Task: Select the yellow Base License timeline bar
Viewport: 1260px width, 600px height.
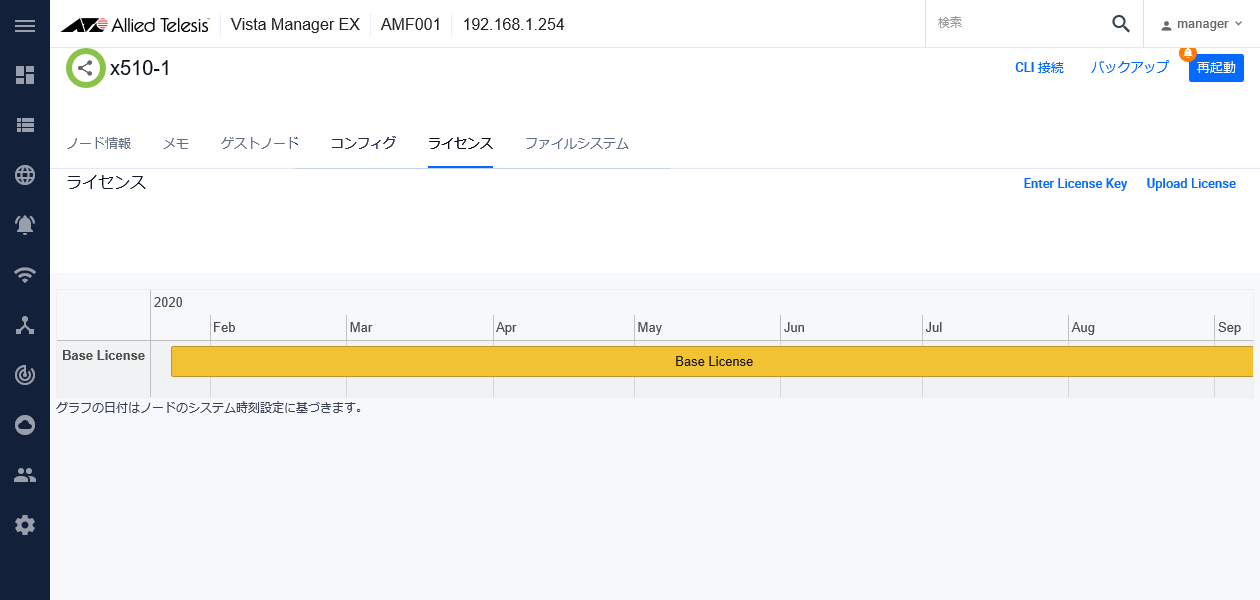Action: point(712,361)
